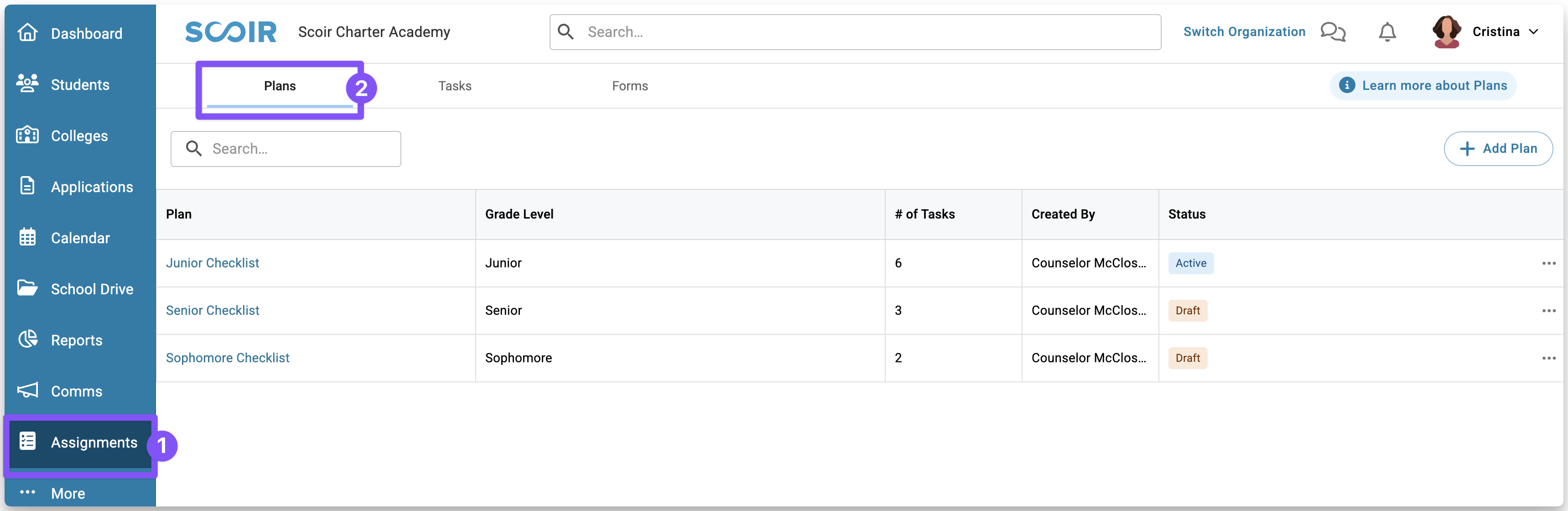Click task count 6 for Junior Checklist

tap(898, 263)
